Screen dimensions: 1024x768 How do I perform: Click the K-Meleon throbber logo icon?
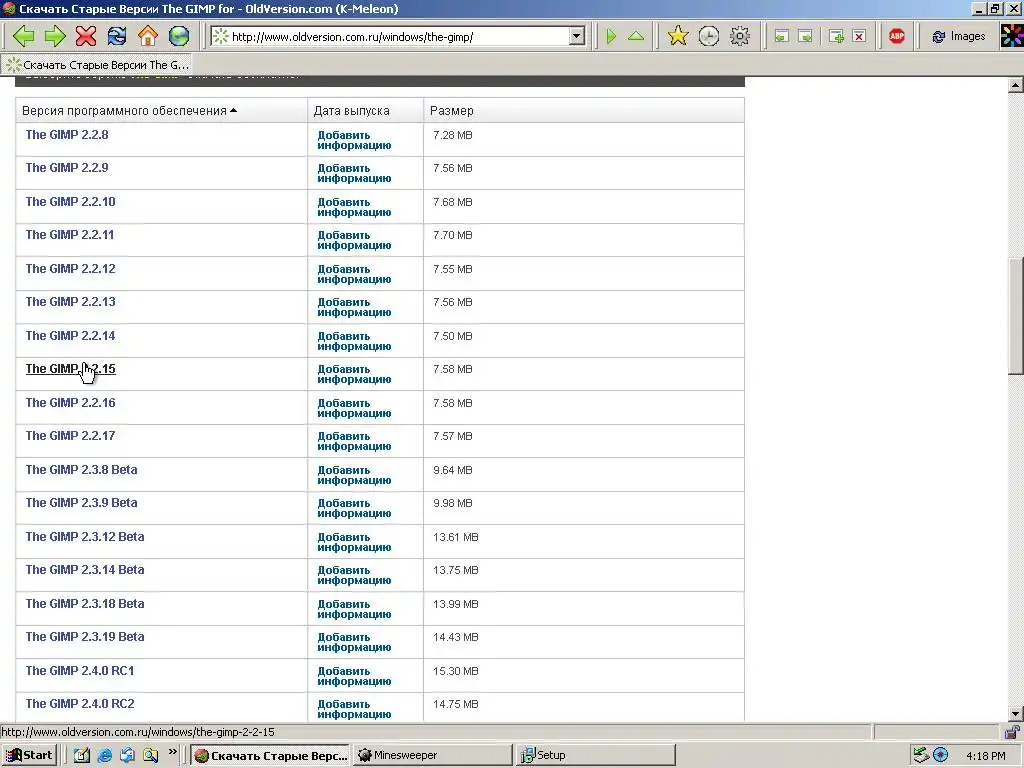click(x=1012, y=36)
